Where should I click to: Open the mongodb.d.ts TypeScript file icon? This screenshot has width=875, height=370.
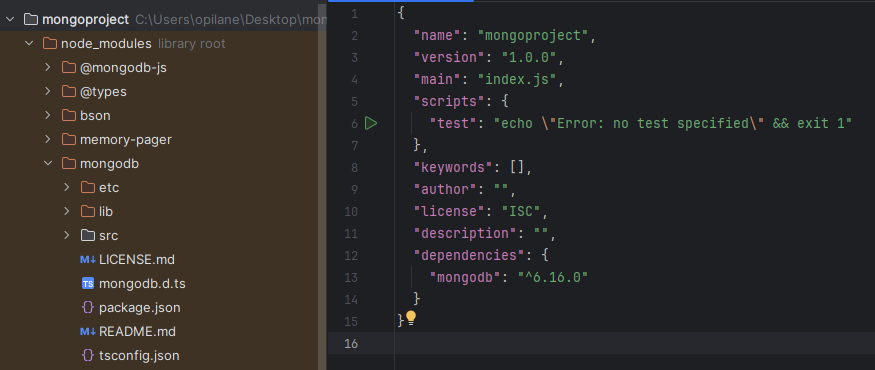pos(88,283)
